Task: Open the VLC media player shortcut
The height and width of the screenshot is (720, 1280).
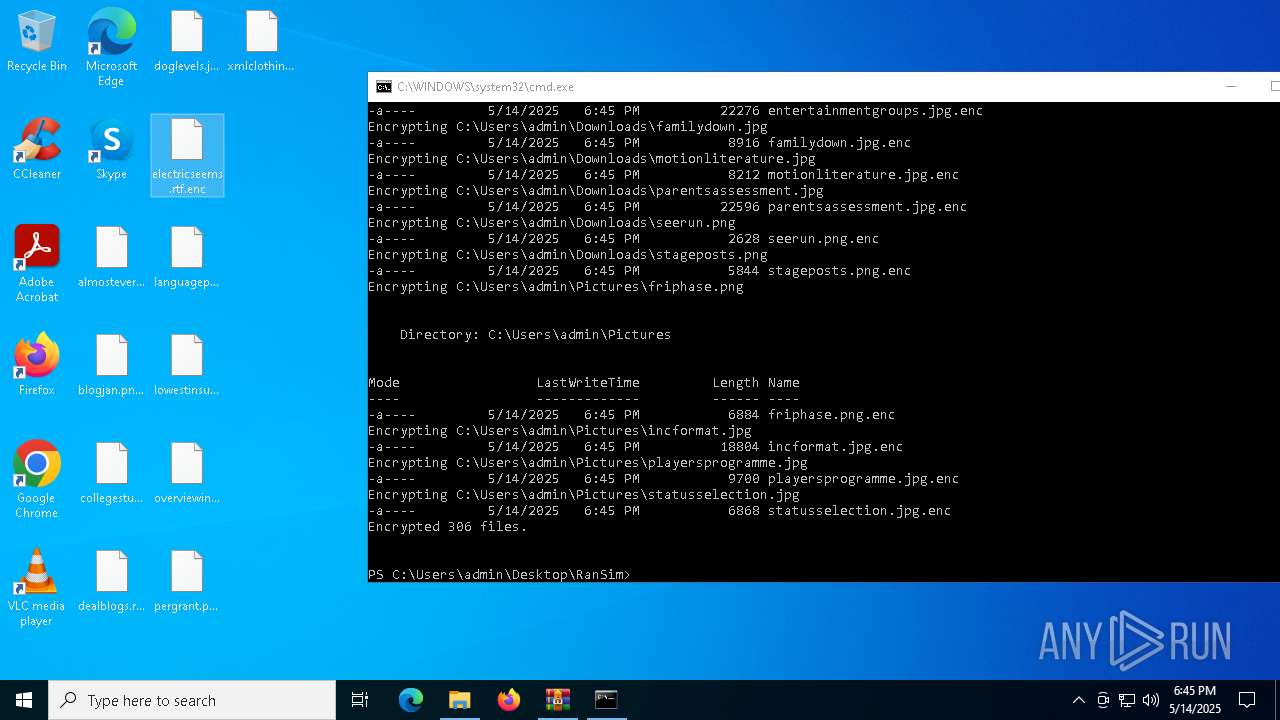Action: pos(37,588)
